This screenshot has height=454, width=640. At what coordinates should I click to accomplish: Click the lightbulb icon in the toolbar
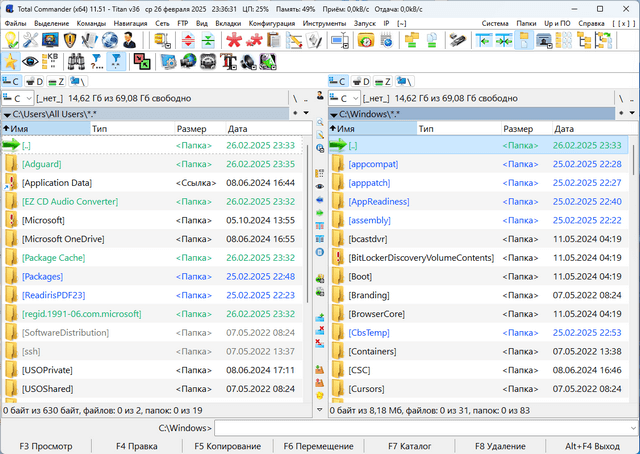[x=11, y=40]
